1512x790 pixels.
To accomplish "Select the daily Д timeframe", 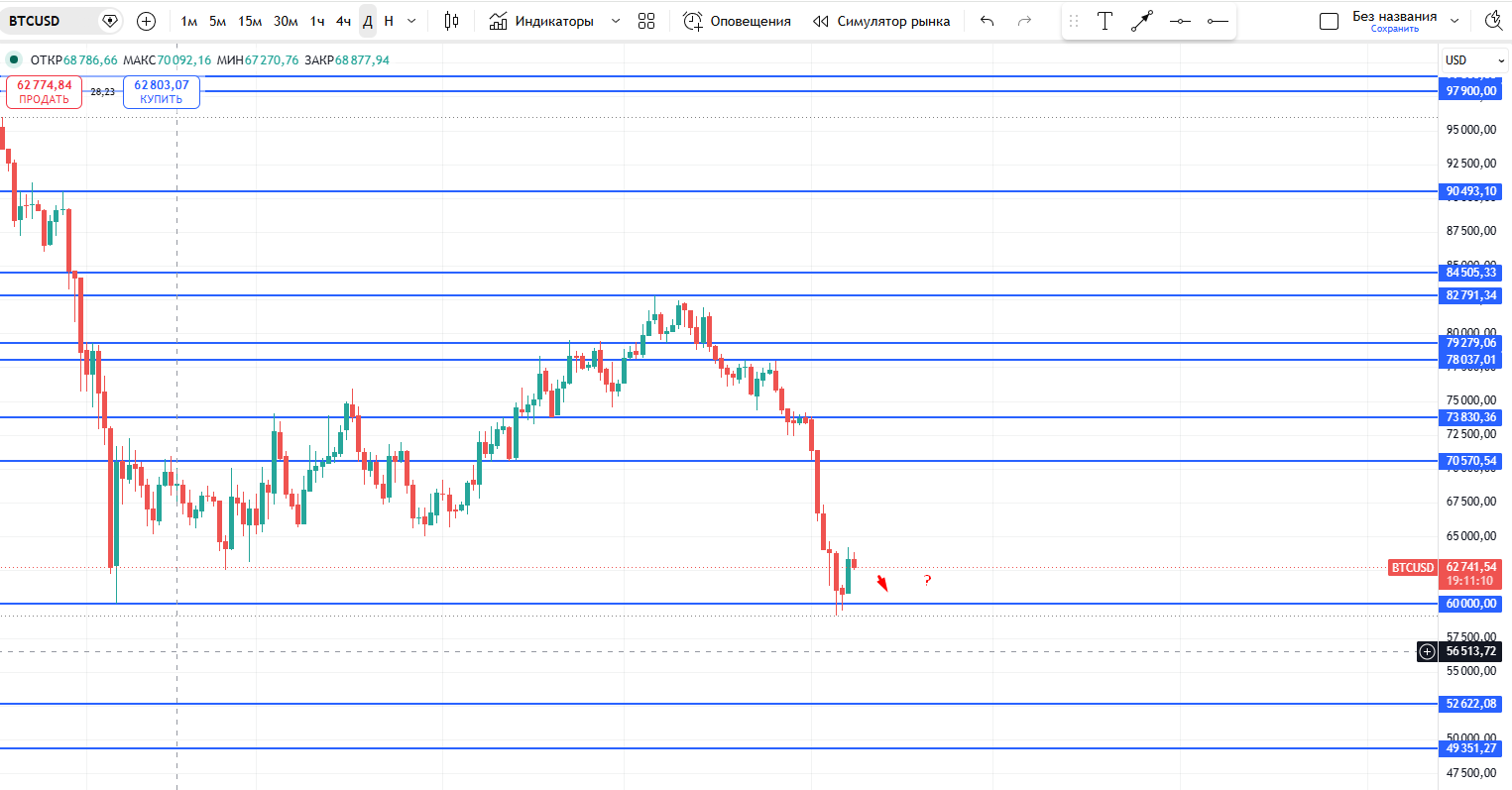I will point(368,21).
